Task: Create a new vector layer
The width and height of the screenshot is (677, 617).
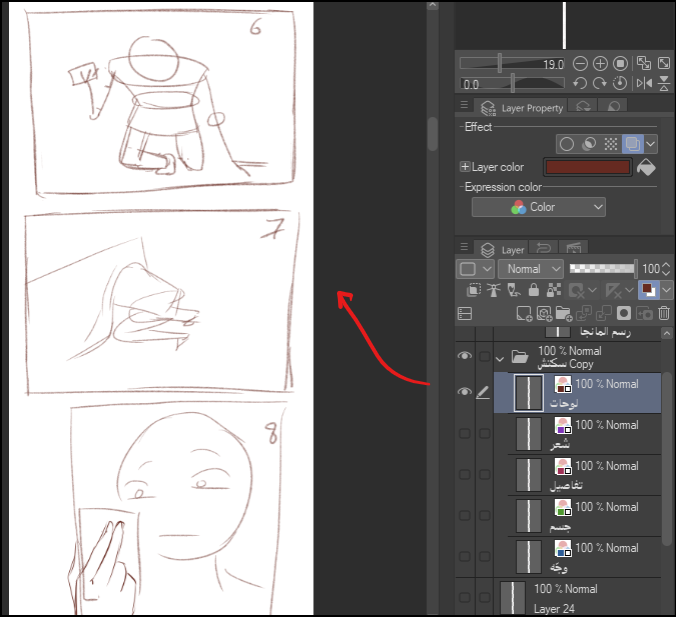Action: point(544,313)
